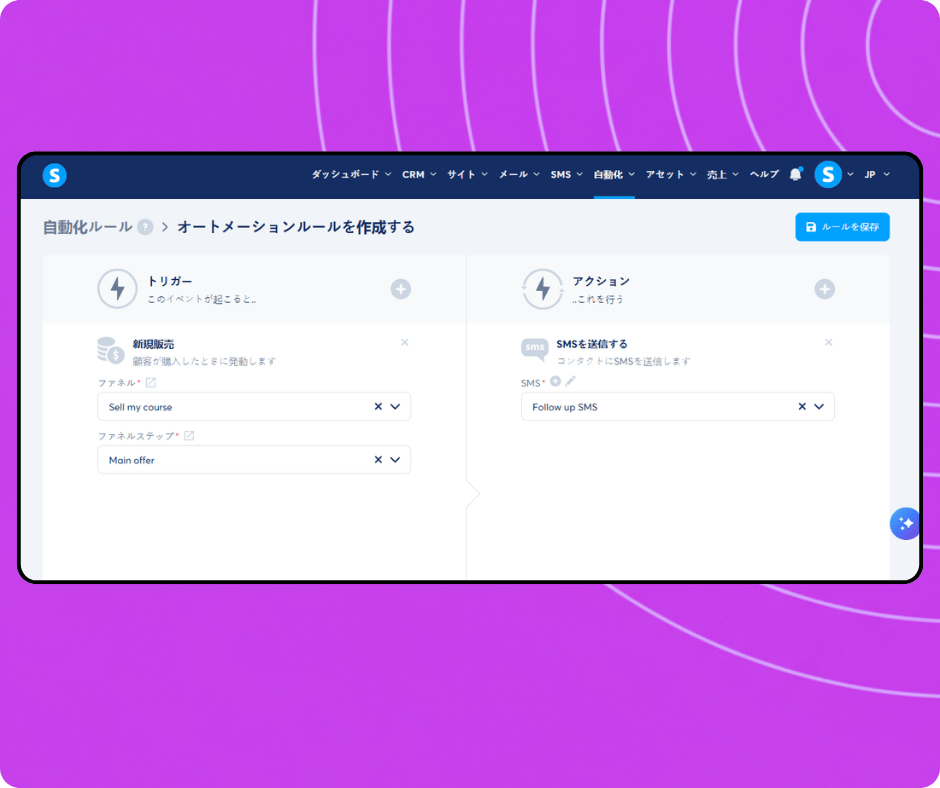
Task: Click the アクション section heading
Action: [601, 281]
